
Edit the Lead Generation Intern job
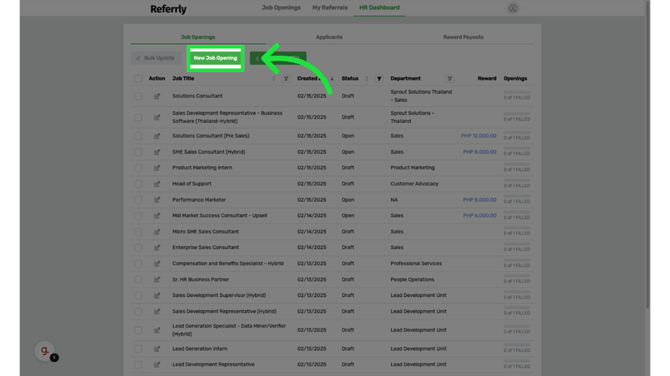pyautogui.click(x=157, y=349)
